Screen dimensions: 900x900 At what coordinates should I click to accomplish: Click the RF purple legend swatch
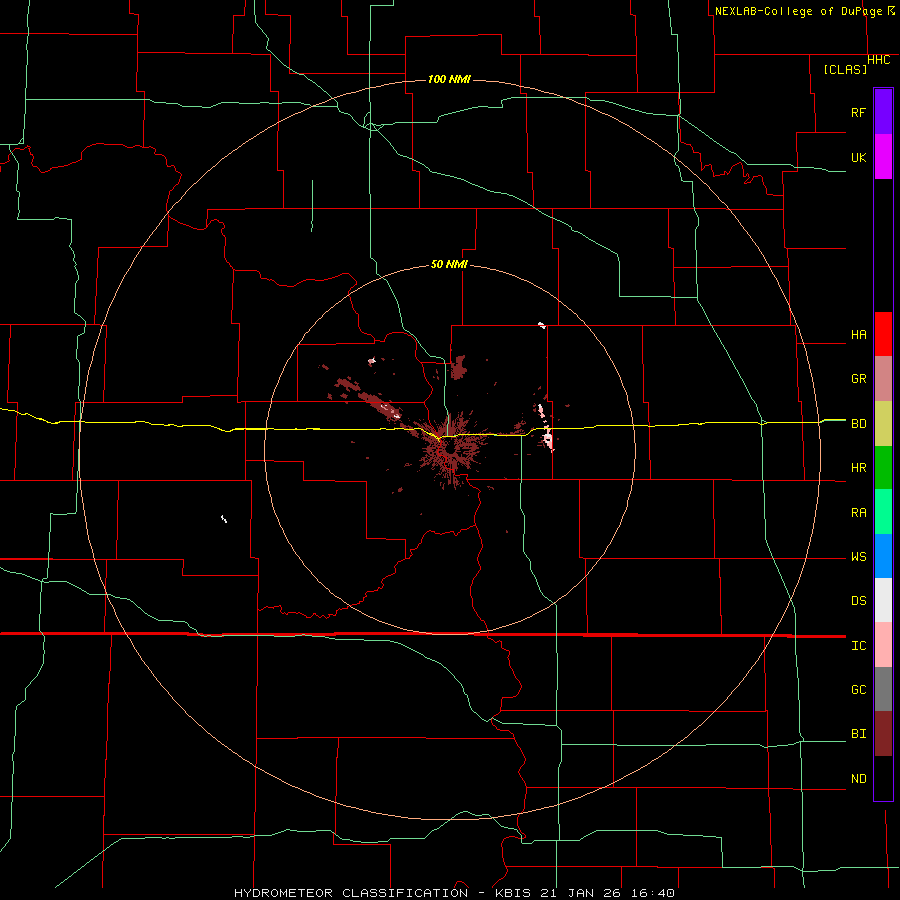point(883,112)
